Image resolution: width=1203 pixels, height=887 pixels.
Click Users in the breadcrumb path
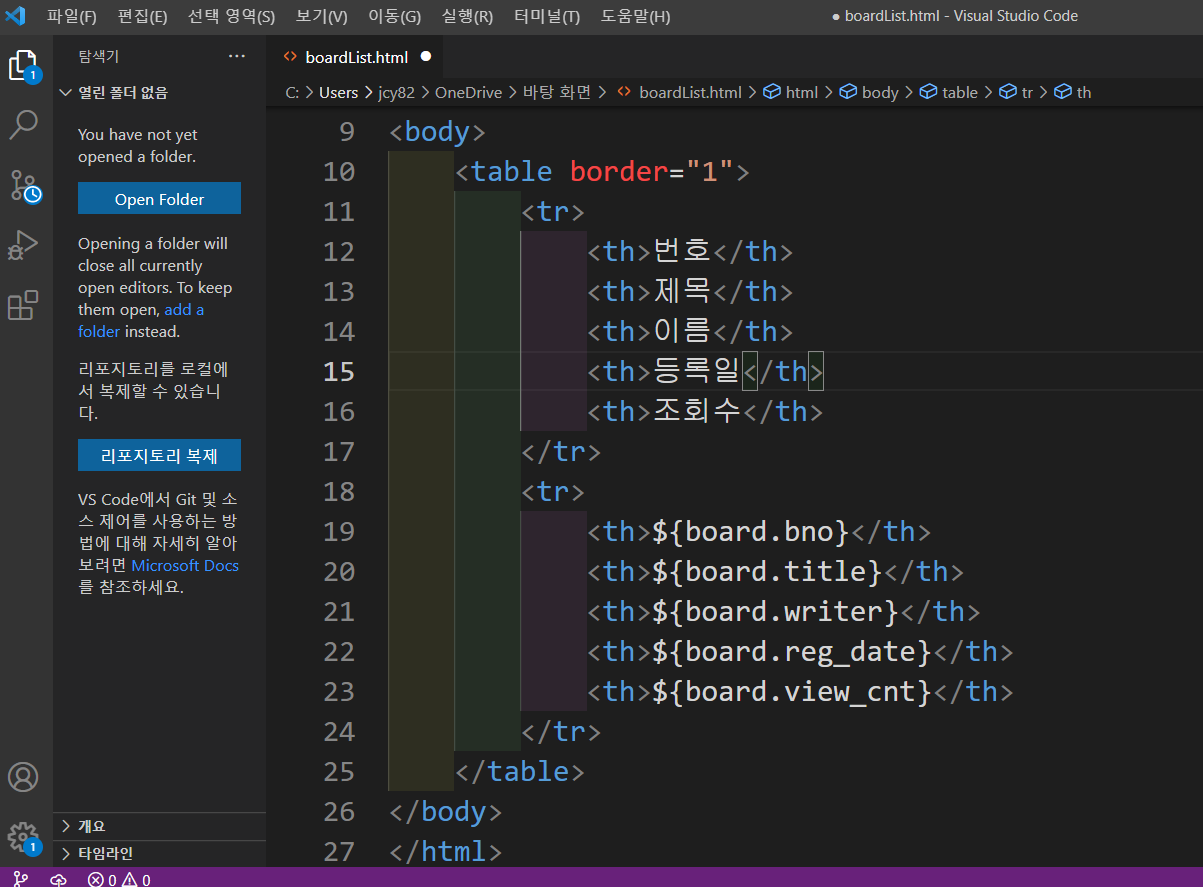point(338,92)
